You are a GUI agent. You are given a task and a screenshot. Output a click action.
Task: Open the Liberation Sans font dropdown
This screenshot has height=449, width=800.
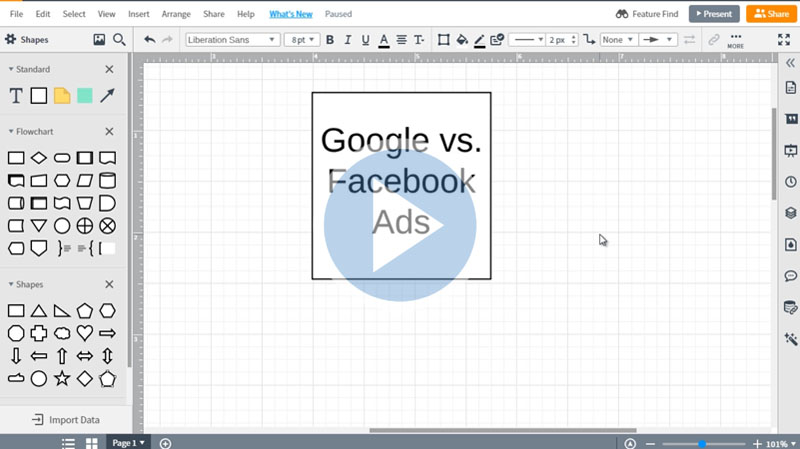tap(232, 40)
